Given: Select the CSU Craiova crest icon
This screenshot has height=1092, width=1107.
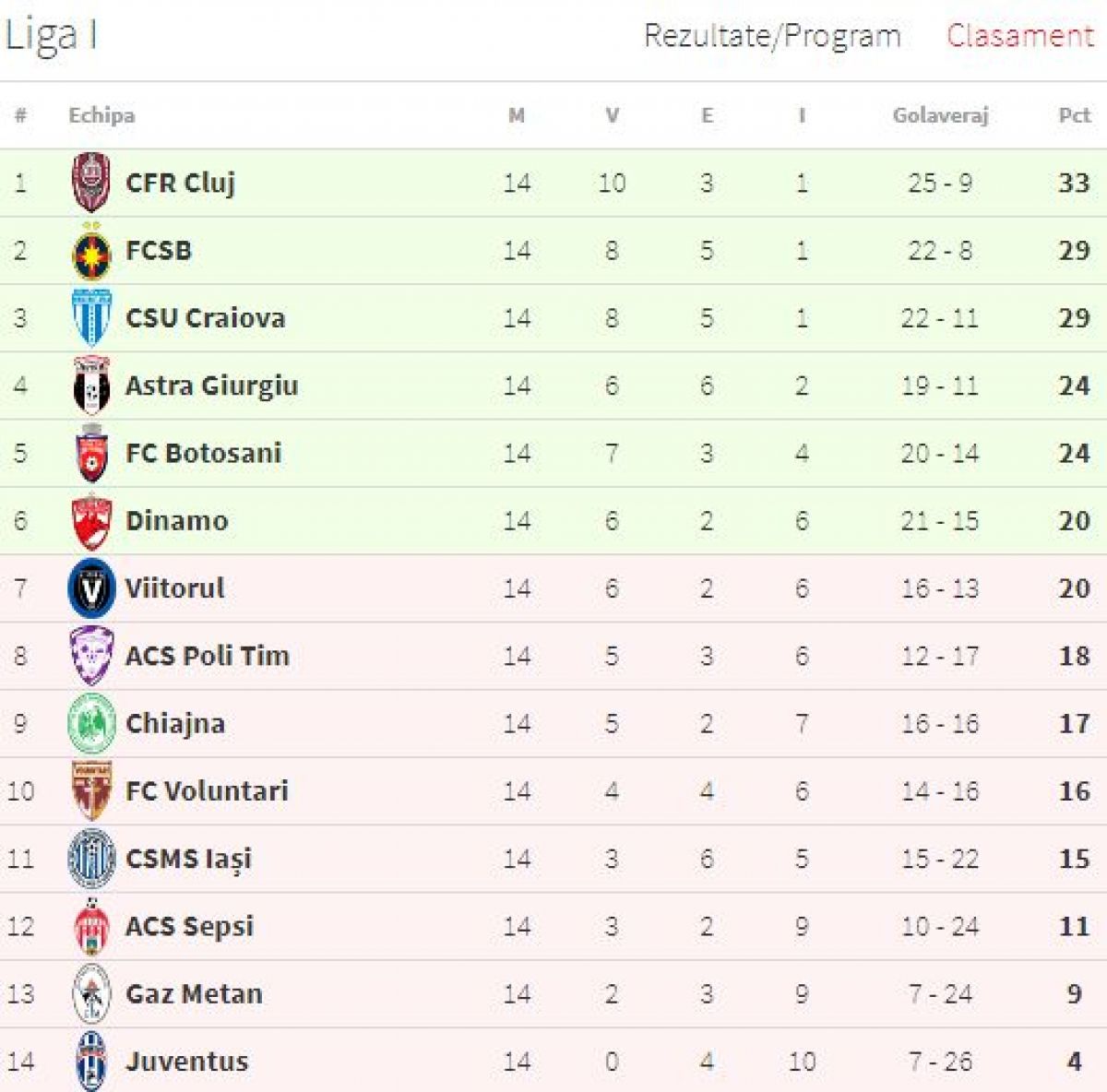Looking at the screenshot, I should tap(91, 318).
